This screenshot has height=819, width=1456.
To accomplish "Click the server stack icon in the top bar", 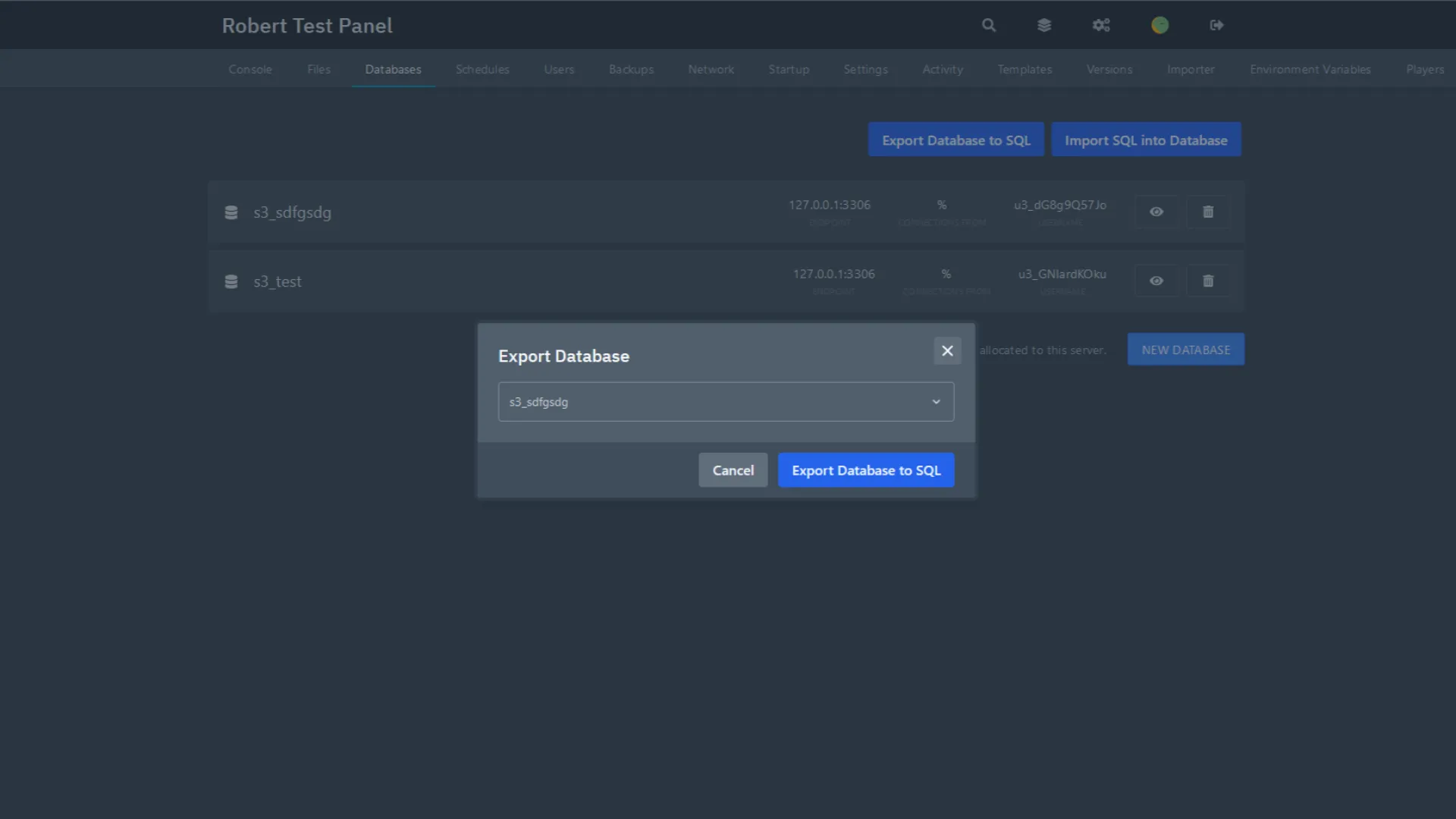I will pyautogui.click(x=1044, y=25).
